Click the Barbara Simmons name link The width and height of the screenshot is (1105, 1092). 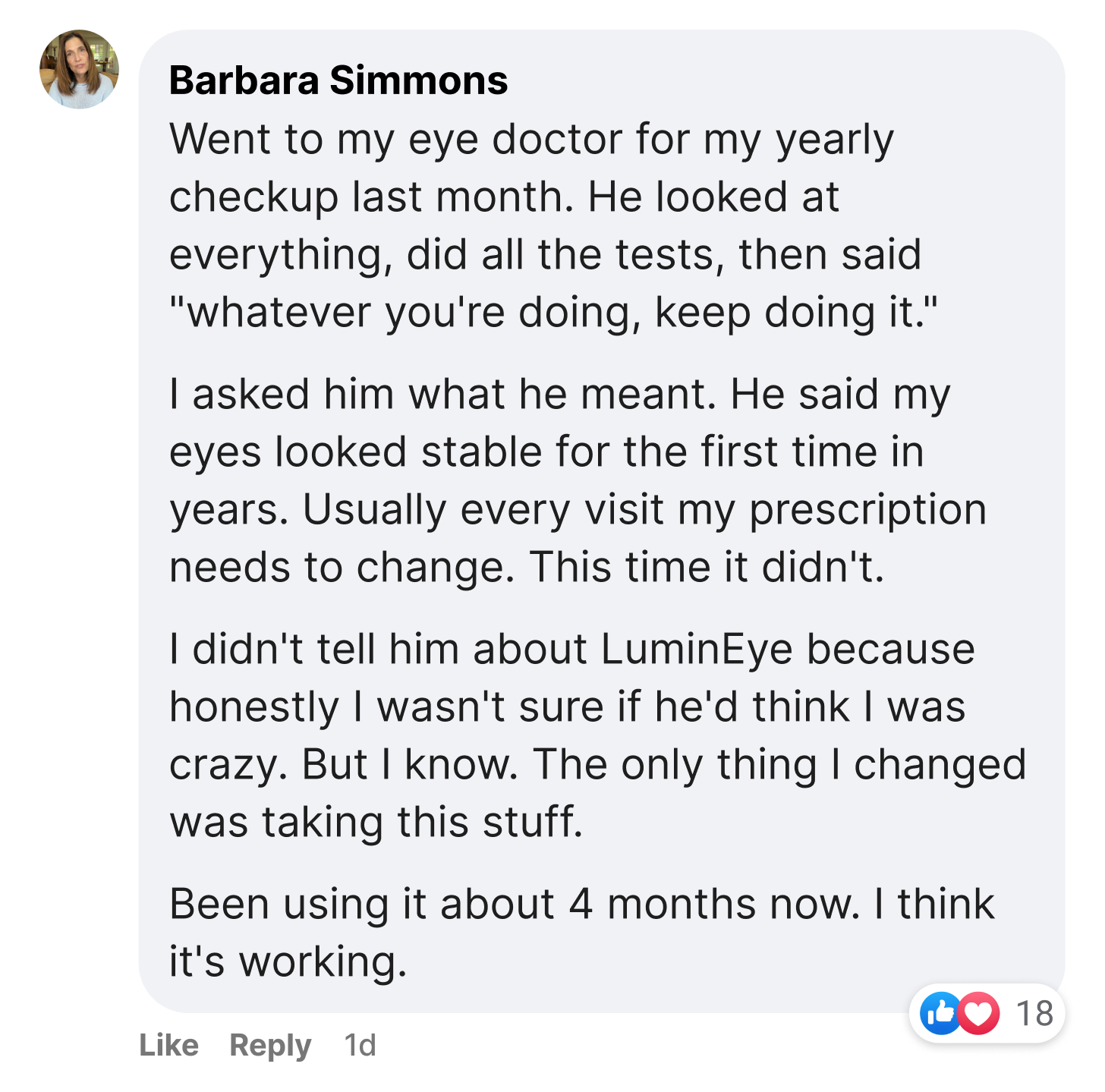tap(338, 80)
